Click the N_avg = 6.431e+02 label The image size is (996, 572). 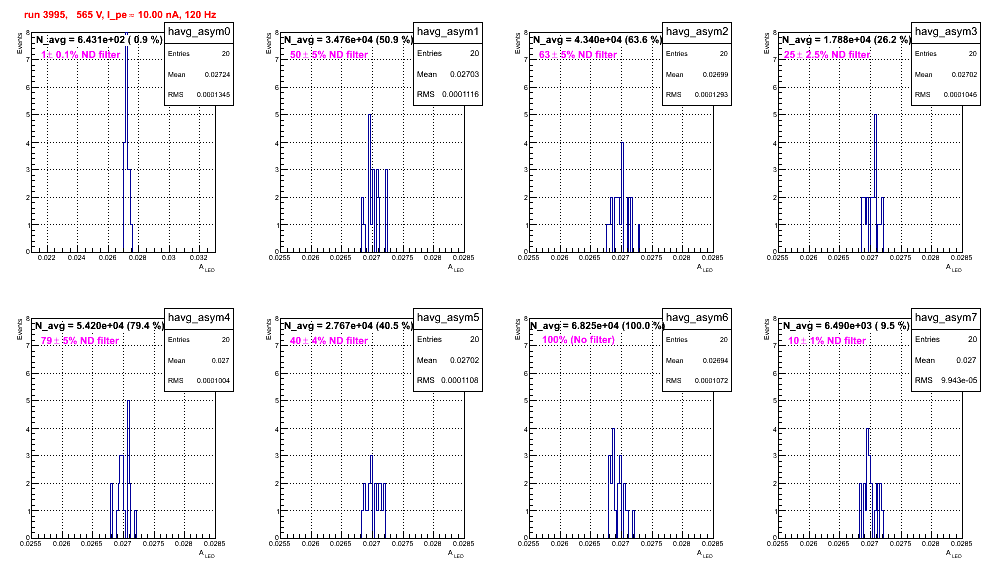[x=98, y=39]
